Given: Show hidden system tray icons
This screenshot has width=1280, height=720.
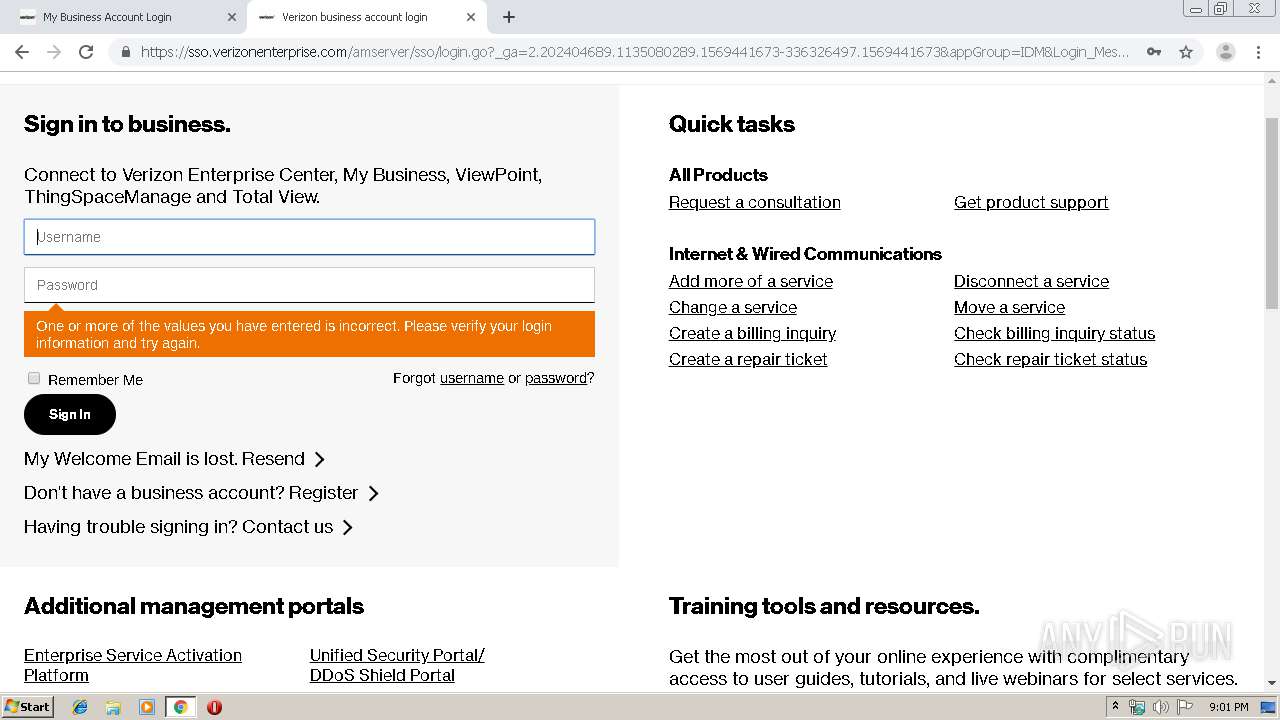Looking at the screenshot, I should [x=1115, y=707].
